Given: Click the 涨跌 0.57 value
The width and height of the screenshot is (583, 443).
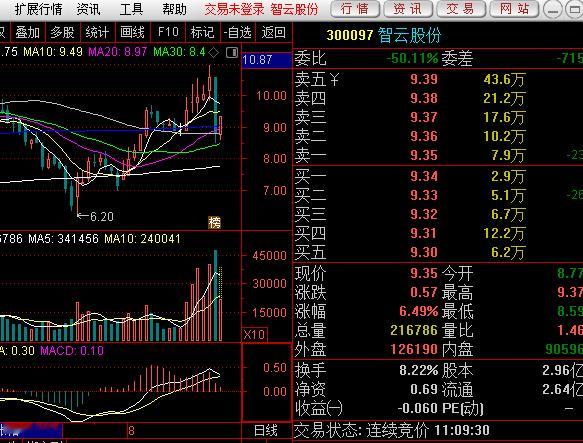Looking at the screenshot, I should (x=424, y=292).
